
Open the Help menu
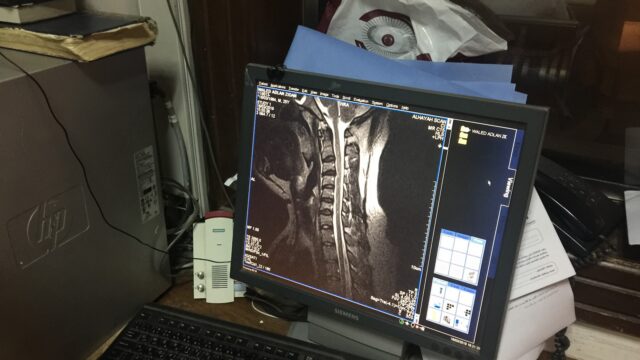tap(405, 108)
